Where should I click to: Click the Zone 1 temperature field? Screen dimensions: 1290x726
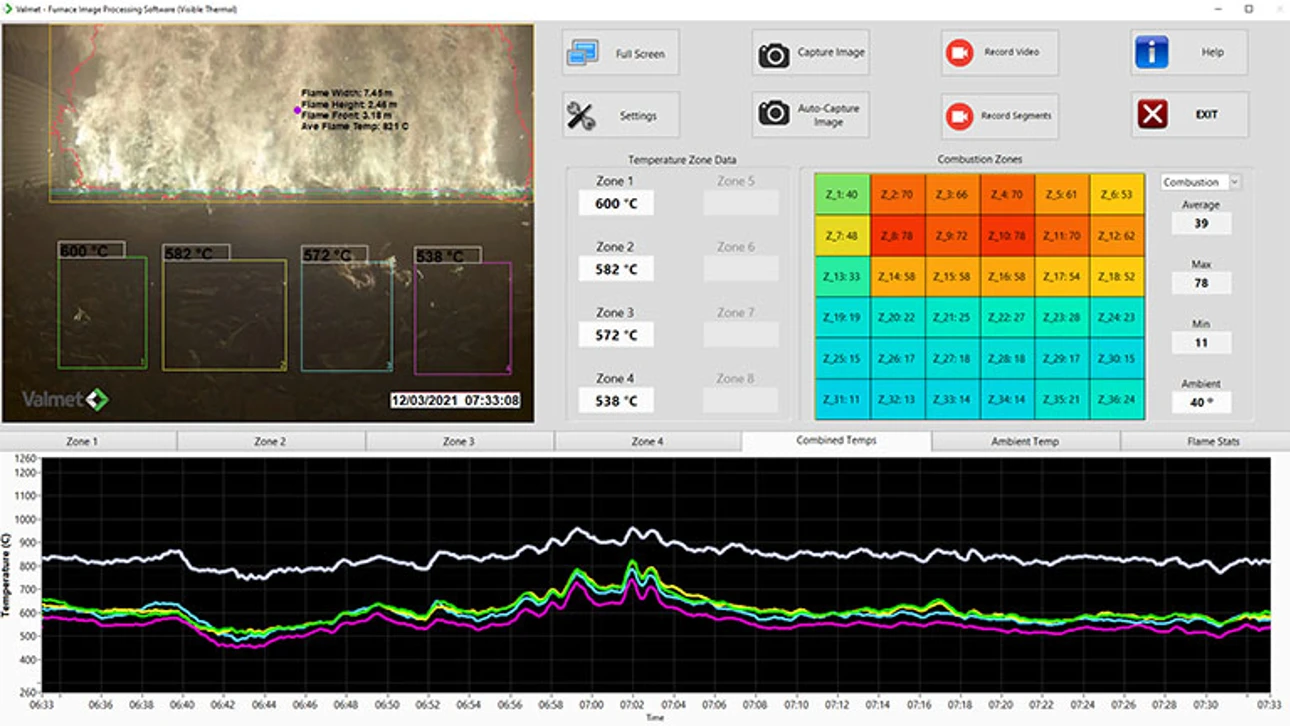[615, 204]
